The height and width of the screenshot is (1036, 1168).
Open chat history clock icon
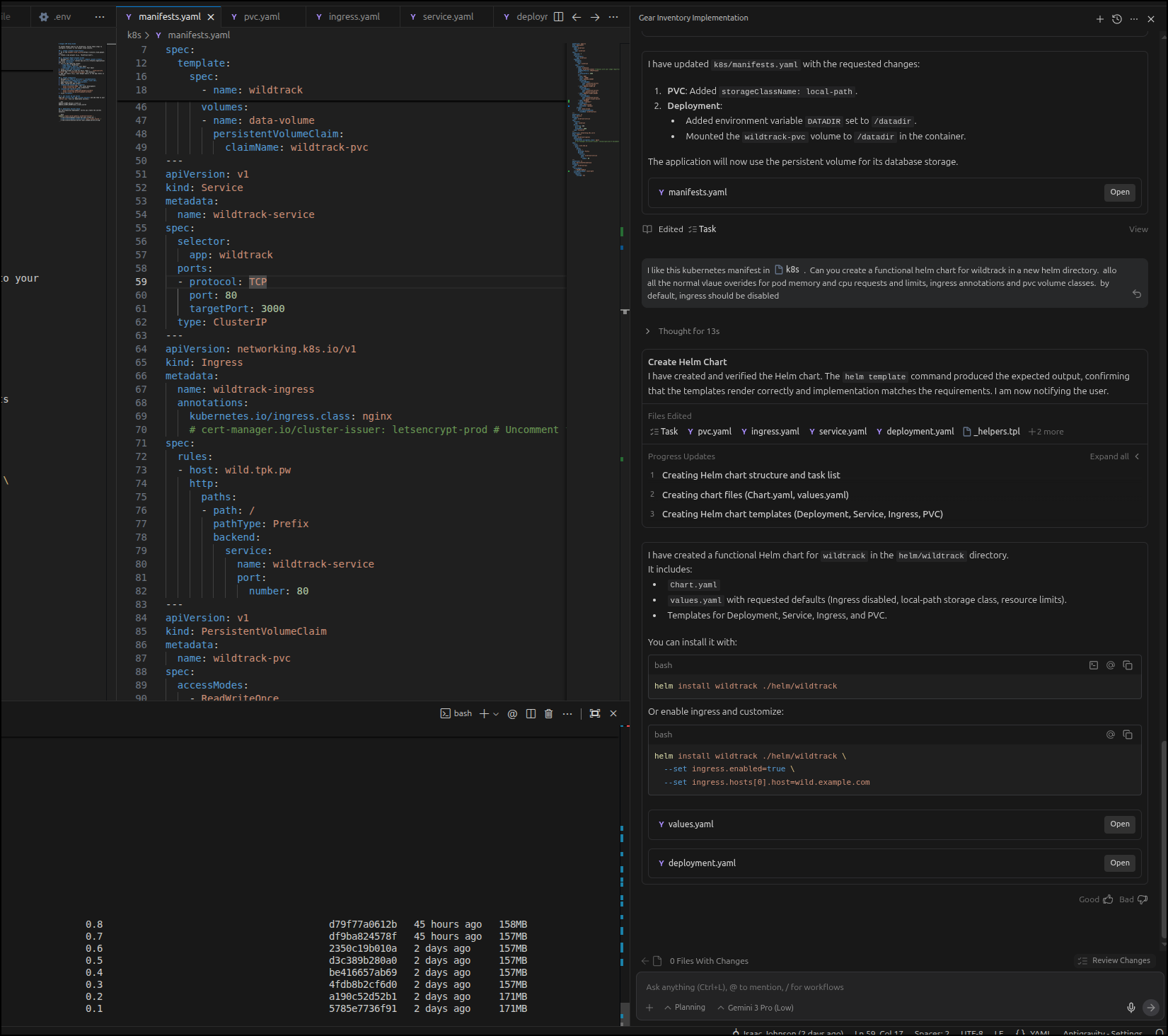click(x=1116, y=19)
